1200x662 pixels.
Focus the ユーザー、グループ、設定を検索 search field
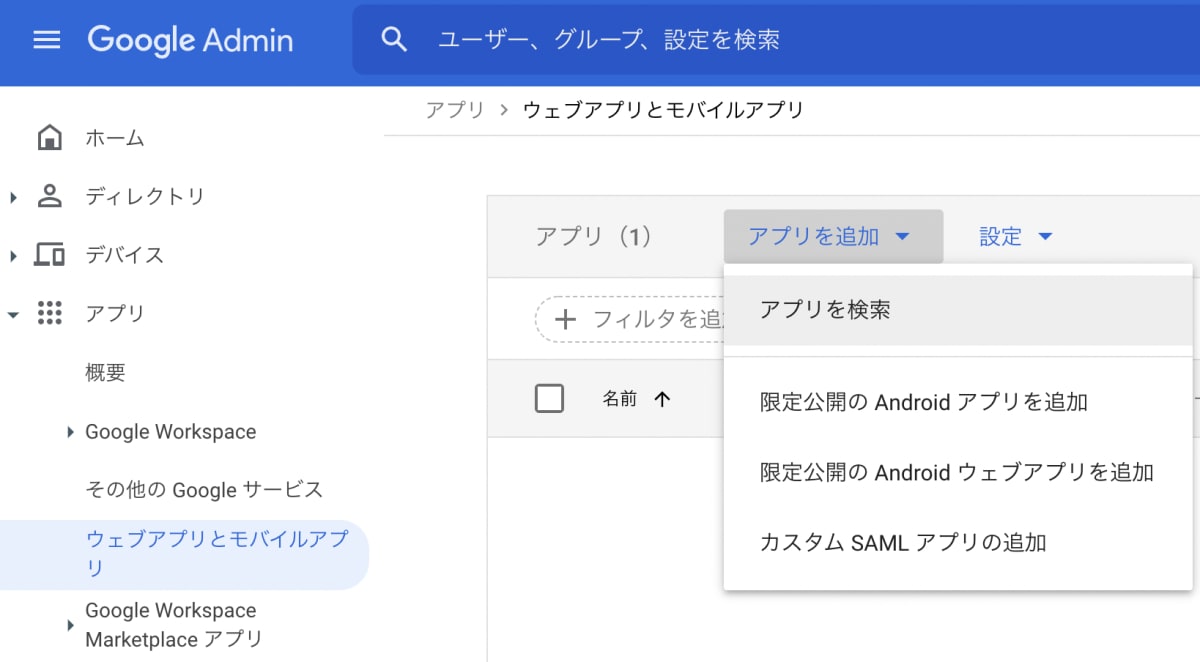(776, 40)
